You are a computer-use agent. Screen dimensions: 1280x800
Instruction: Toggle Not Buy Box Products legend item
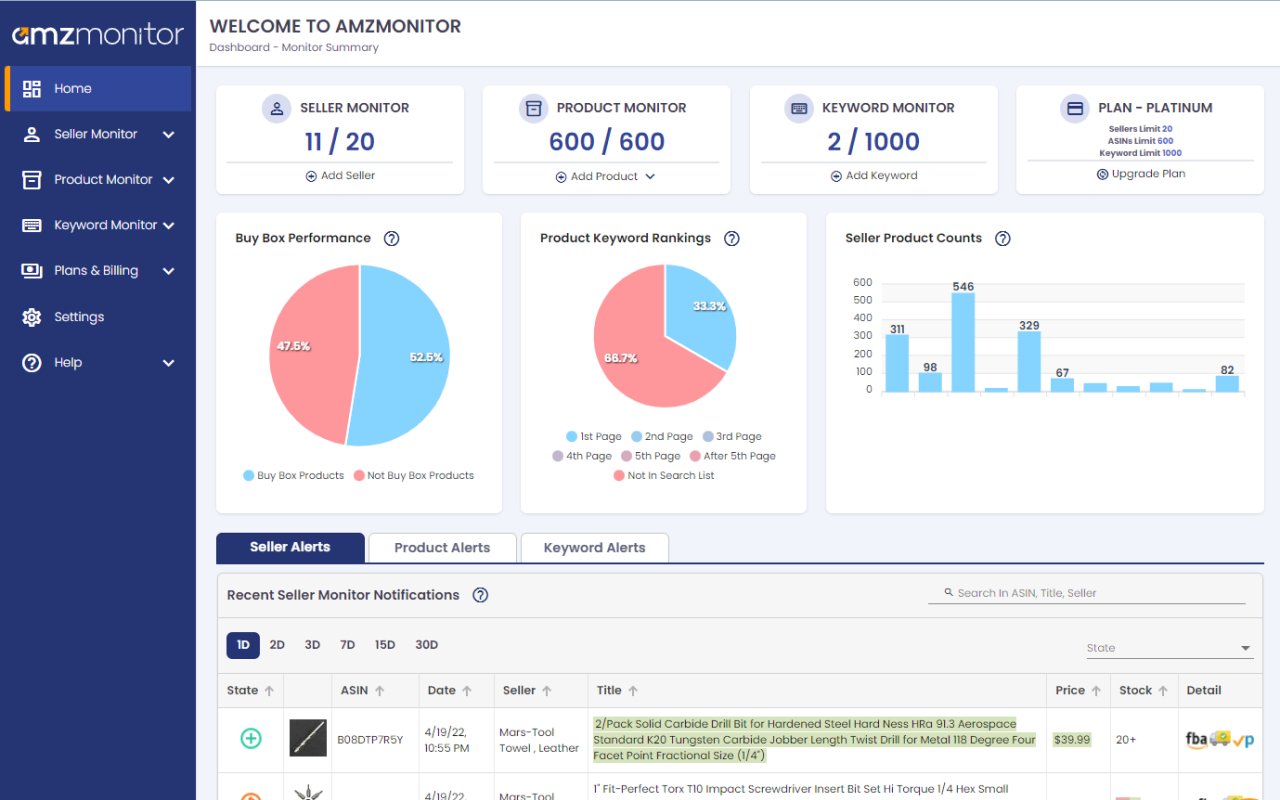(413, 476)
